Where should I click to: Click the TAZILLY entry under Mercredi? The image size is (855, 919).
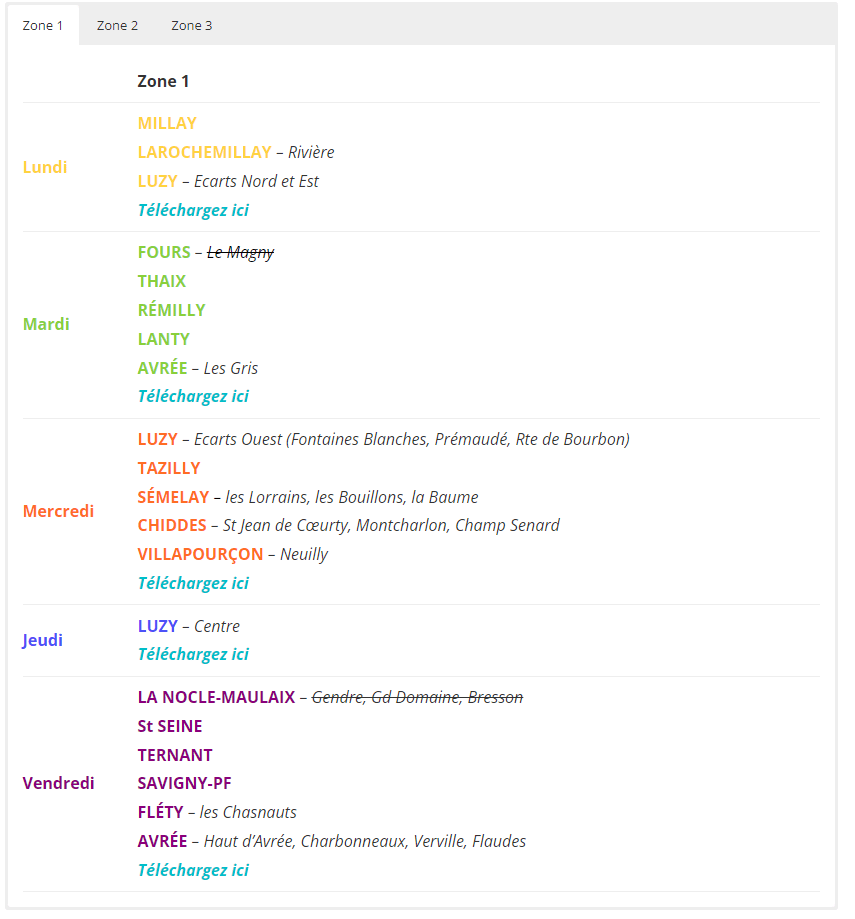(x=169, y=468)
